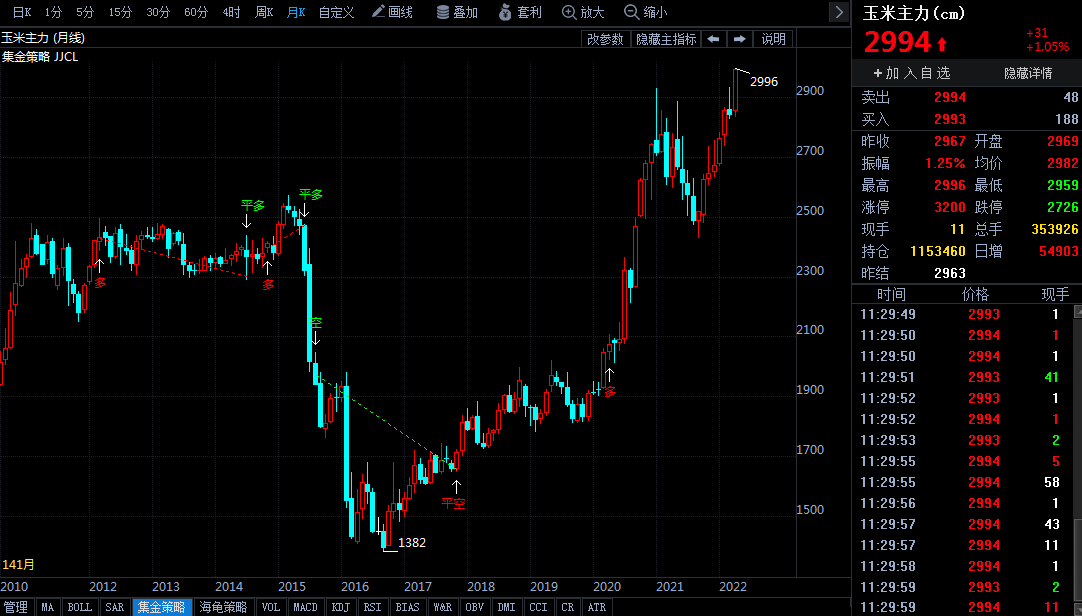Click the 持仓 value 1153460
Viewport: 1082px width, 616px height.
pos(938,251)
